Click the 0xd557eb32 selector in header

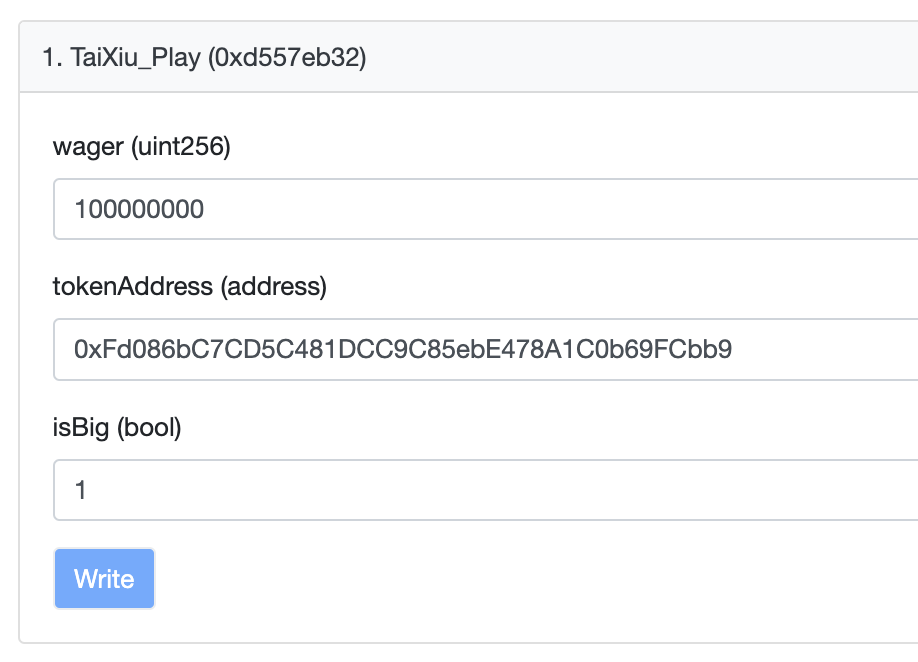(286, 58)
